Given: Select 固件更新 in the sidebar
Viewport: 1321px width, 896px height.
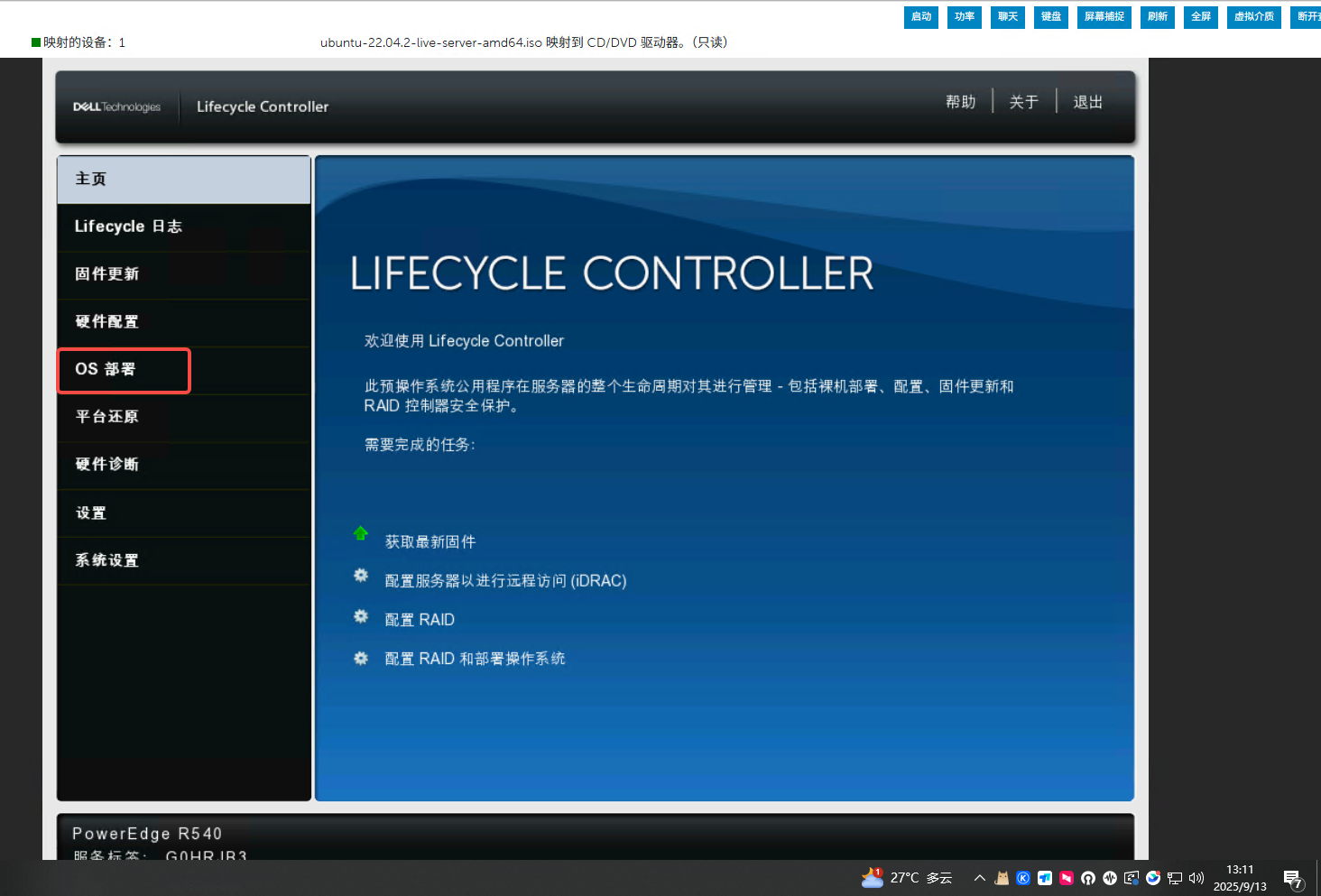Looking at the screenshot, I should point(107,274).
